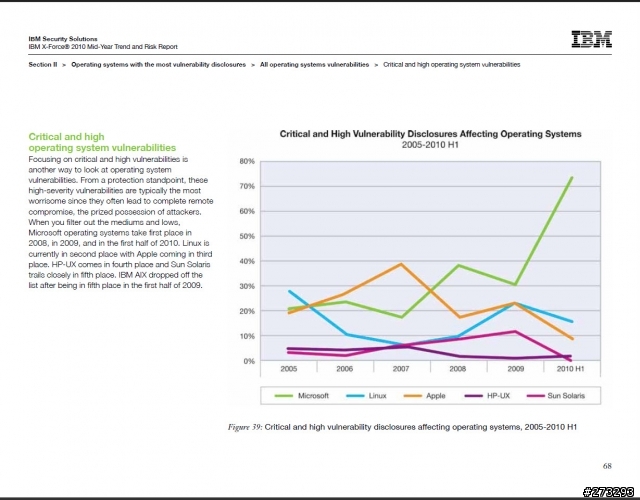Select Critical and high operating system vulnerabilities breadcrumb

451,64
